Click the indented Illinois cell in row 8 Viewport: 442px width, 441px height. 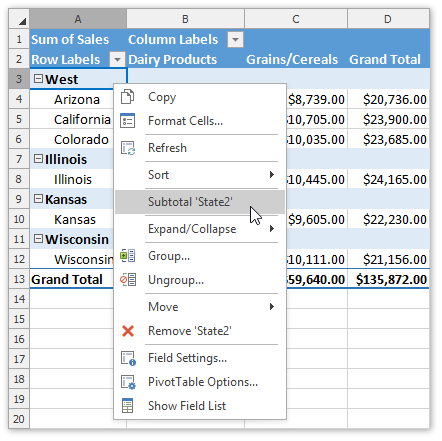click(x=72, y=179)
